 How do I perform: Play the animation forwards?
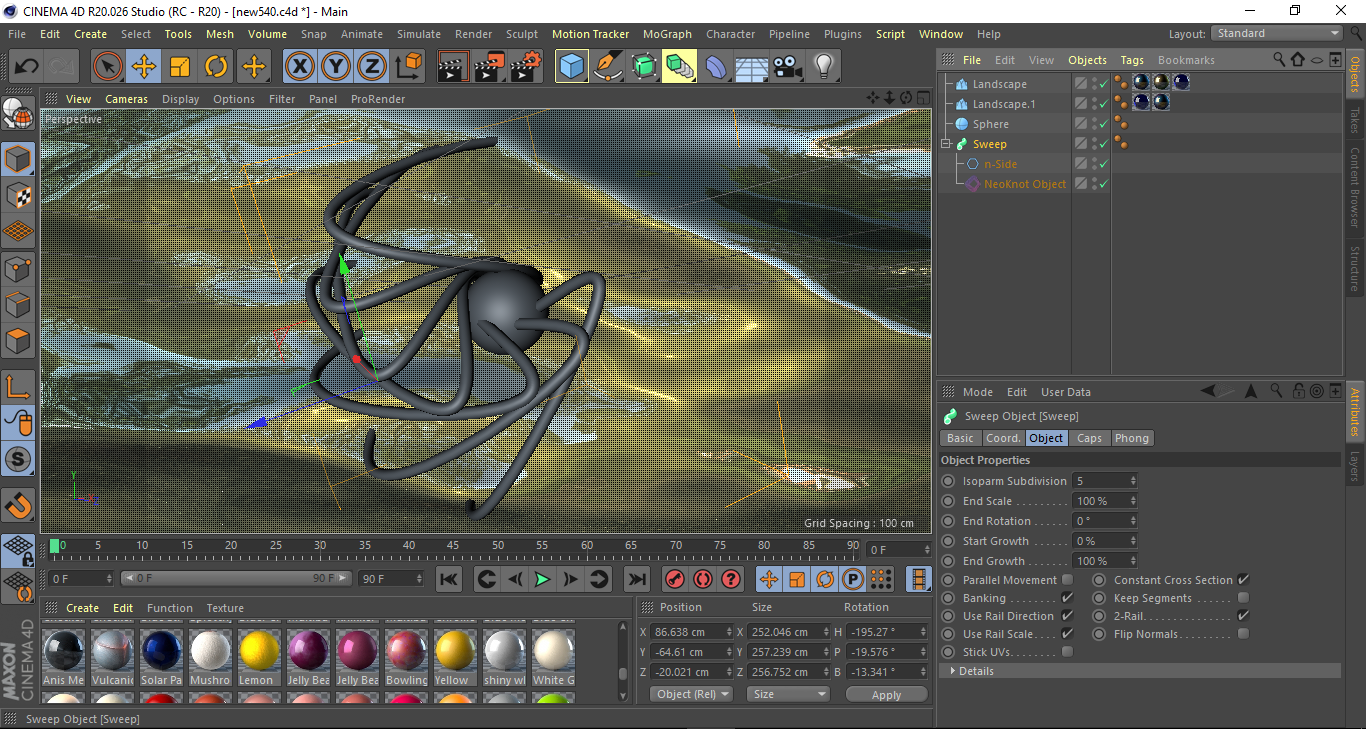coord(542,578)
